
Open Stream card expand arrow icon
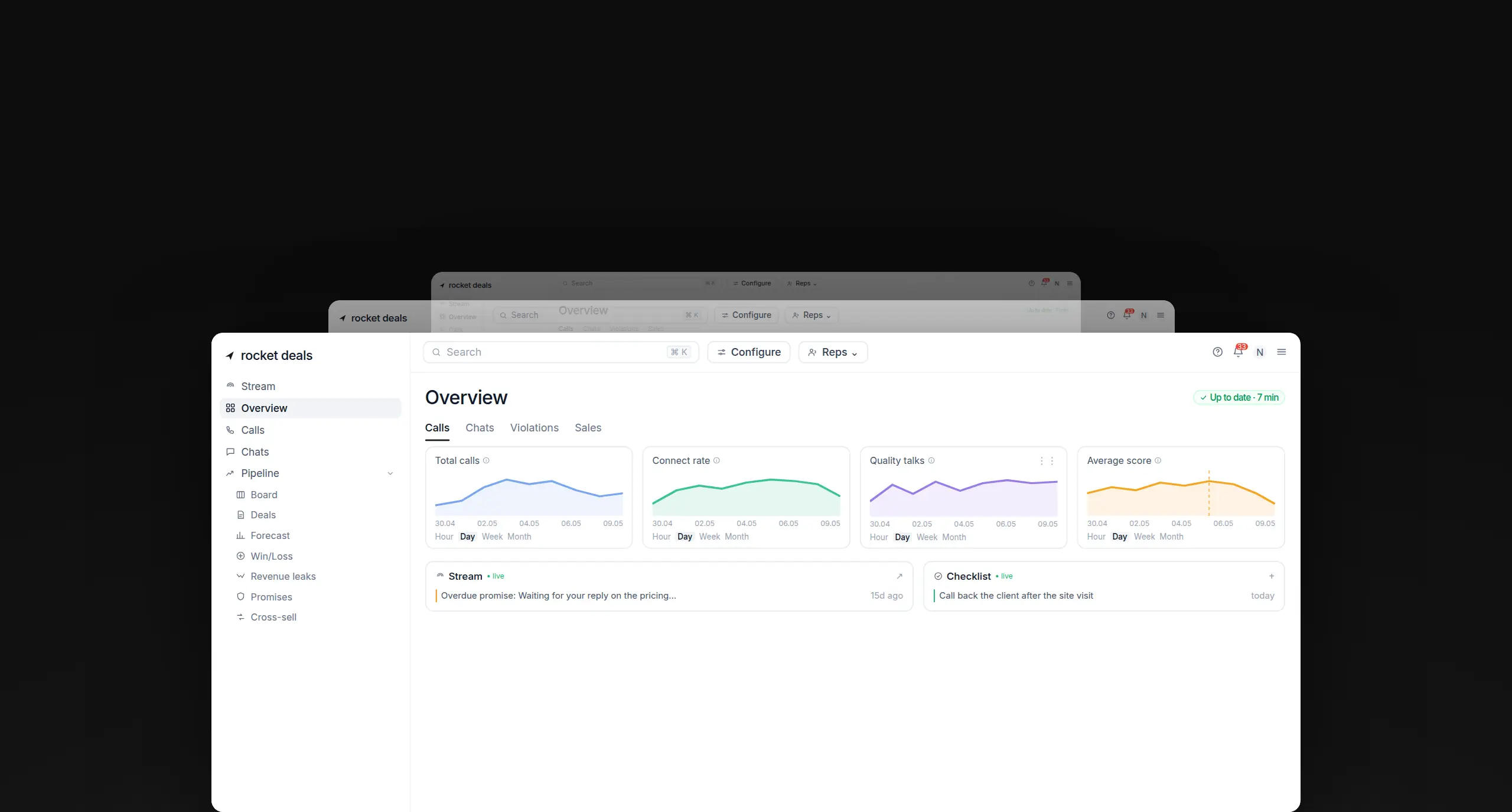point(900,576)
